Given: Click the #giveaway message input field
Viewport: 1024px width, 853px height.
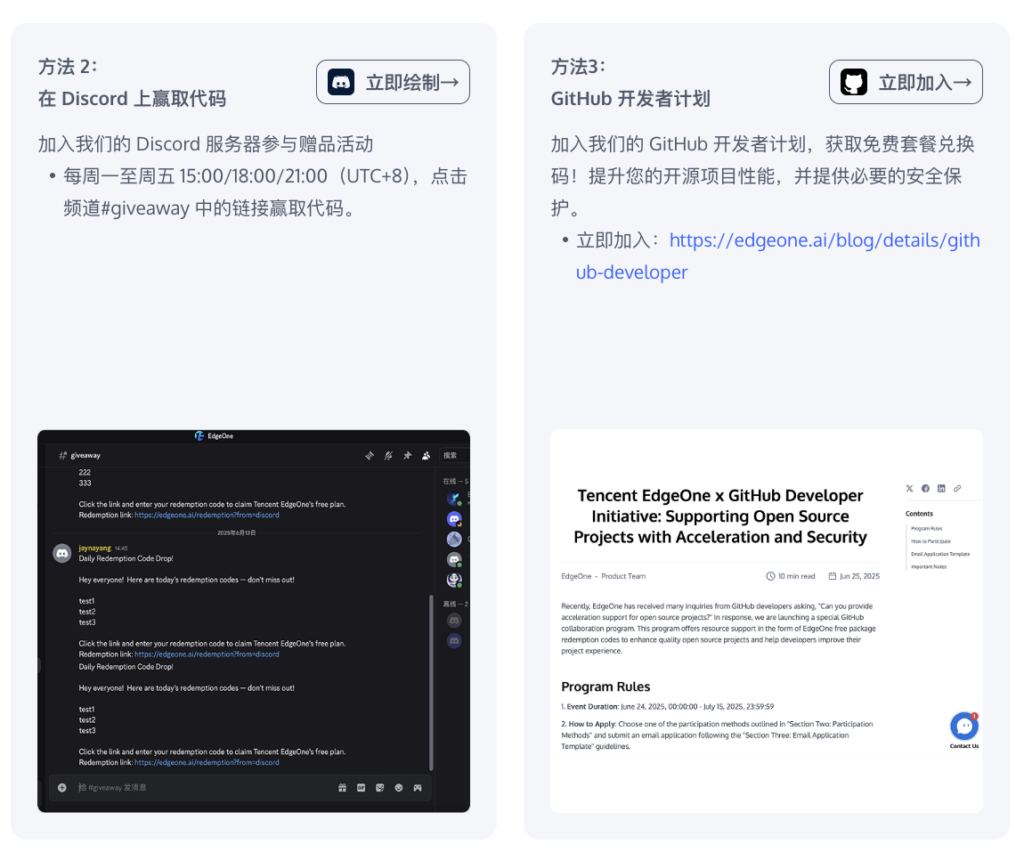Looking at the screenshot, I should pyautogui.click(x=202, y=788).
